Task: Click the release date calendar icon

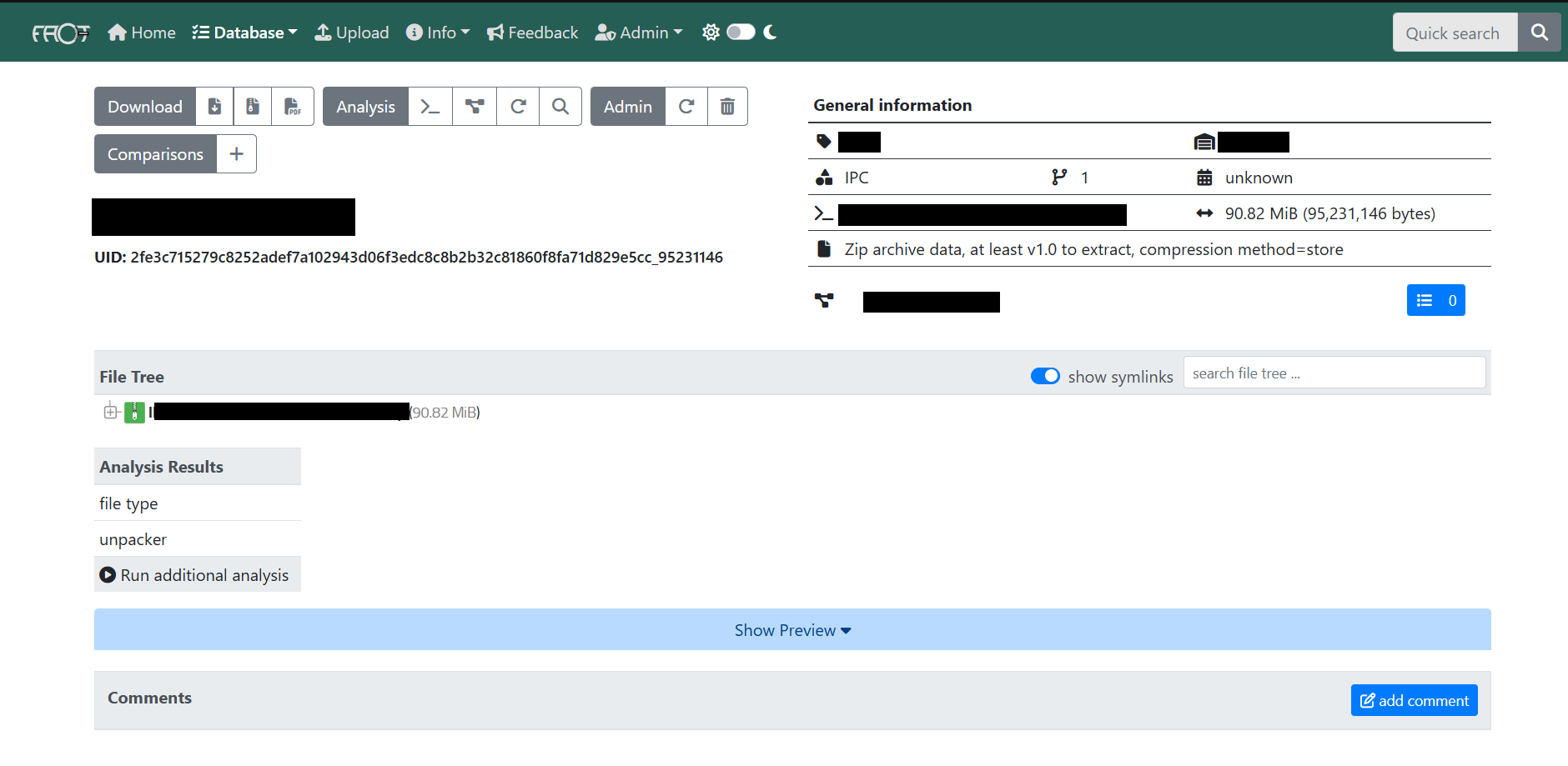Action: tap(1204, 178)
